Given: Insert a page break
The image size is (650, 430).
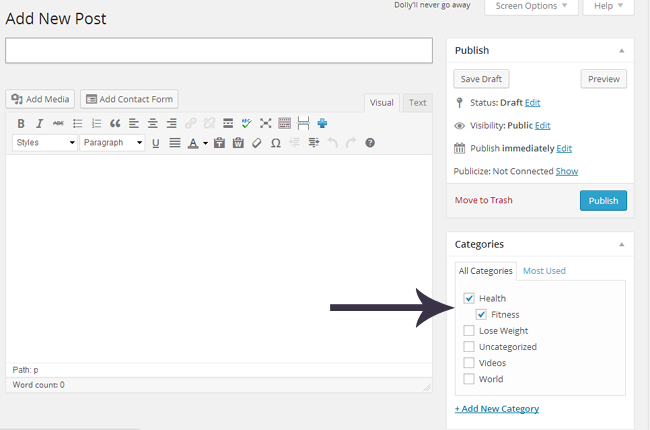Looking at the screenshot, I should coord(303,124).
